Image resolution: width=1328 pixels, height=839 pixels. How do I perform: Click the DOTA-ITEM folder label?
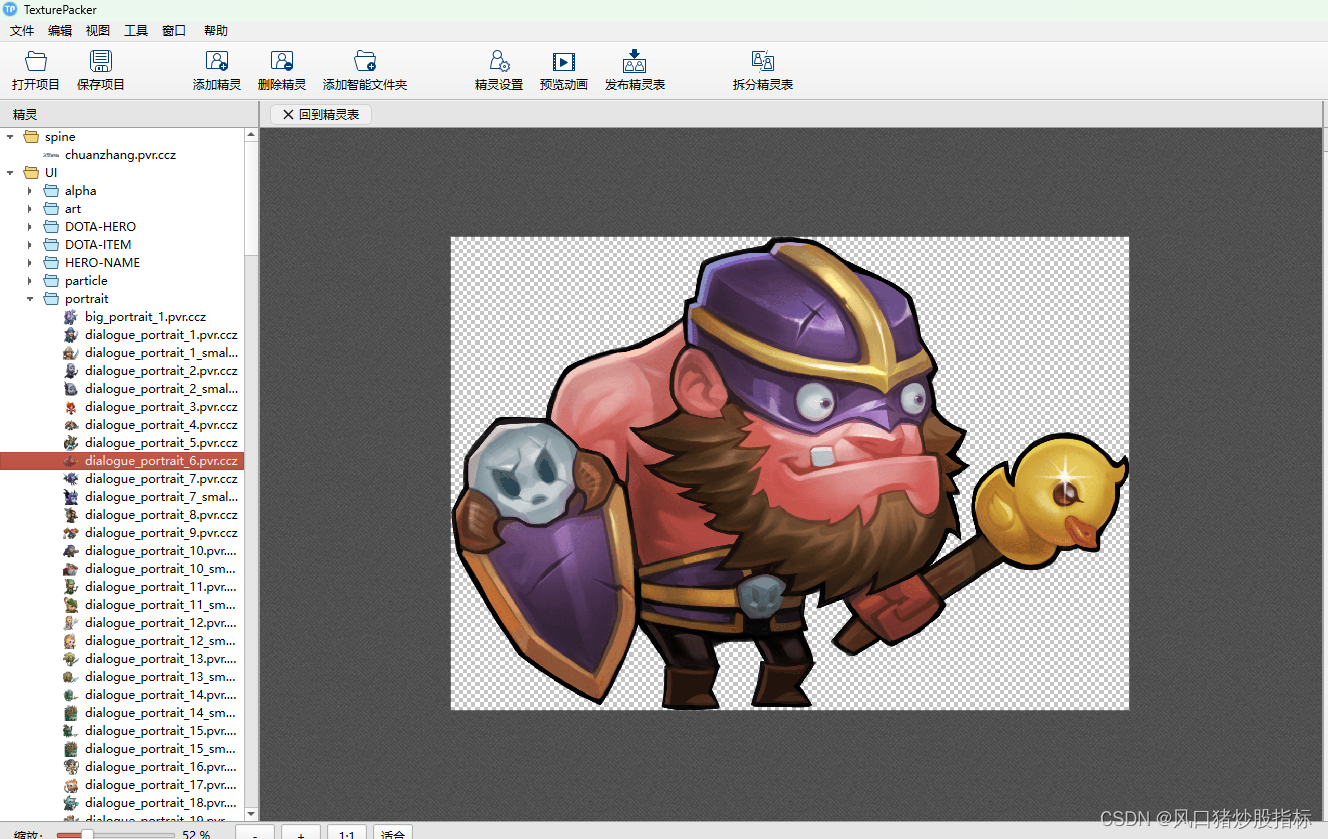coord(98,245)
